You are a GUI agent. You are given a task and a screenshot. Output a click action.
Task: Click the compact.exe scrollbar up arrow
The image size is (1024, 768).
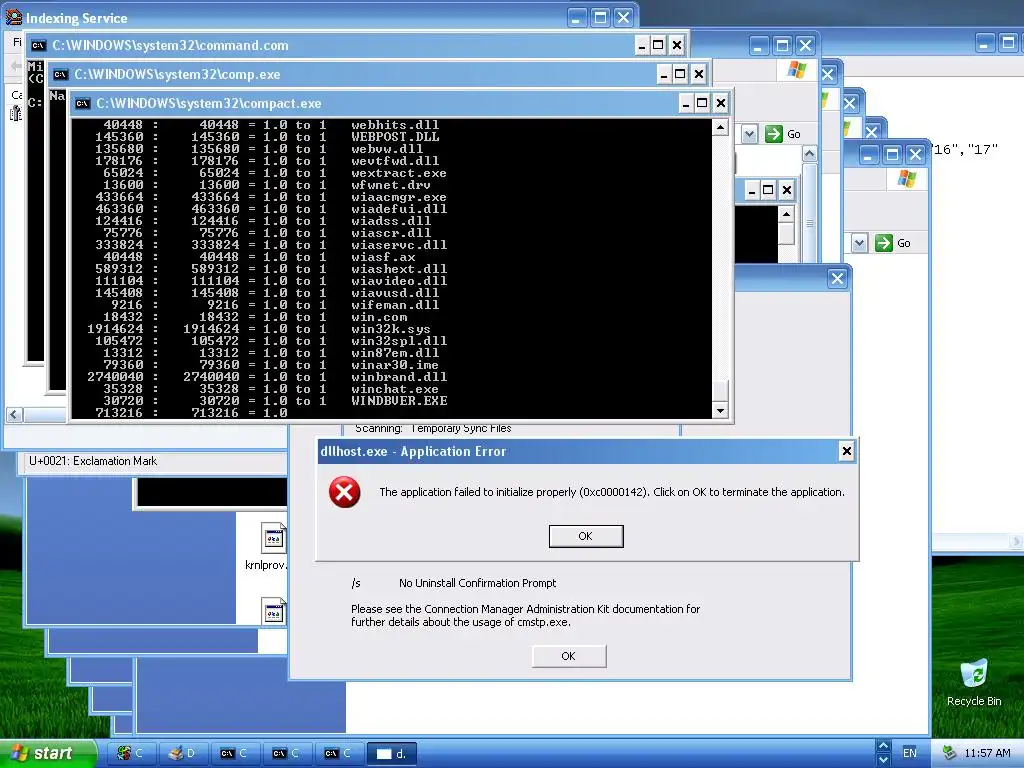720,127
